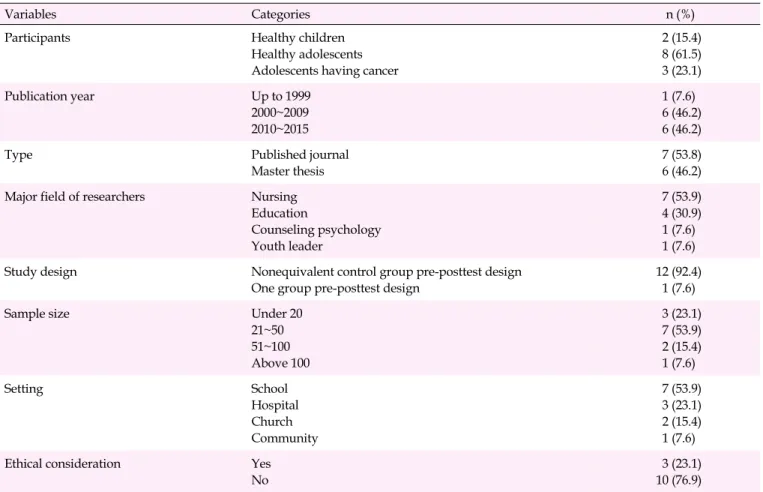The height and width of the screenshot is (492, 763).
Task: Select the 'Study design' variable label
Action: pos(40,272)
